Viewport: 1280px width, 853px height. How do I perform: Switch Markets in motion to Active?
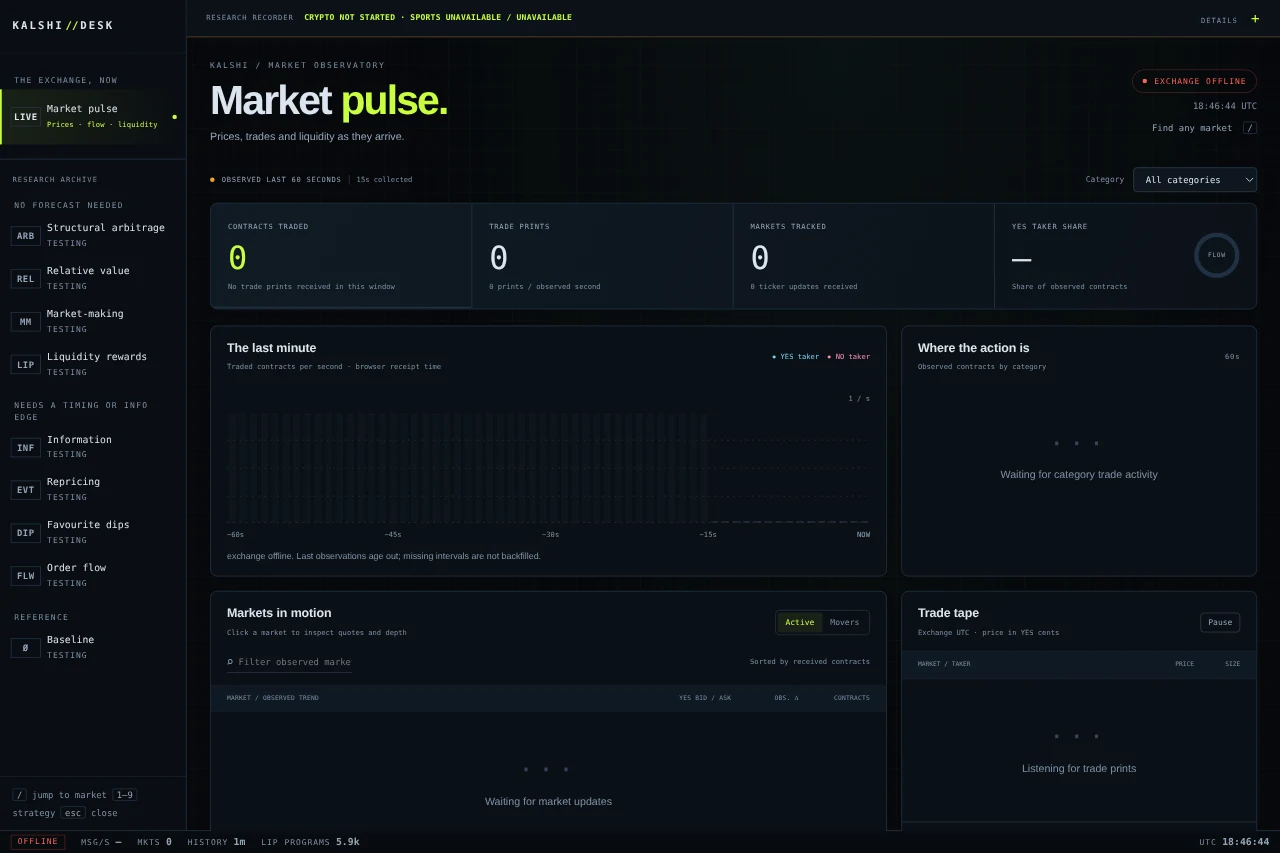[x=800, y=623]
